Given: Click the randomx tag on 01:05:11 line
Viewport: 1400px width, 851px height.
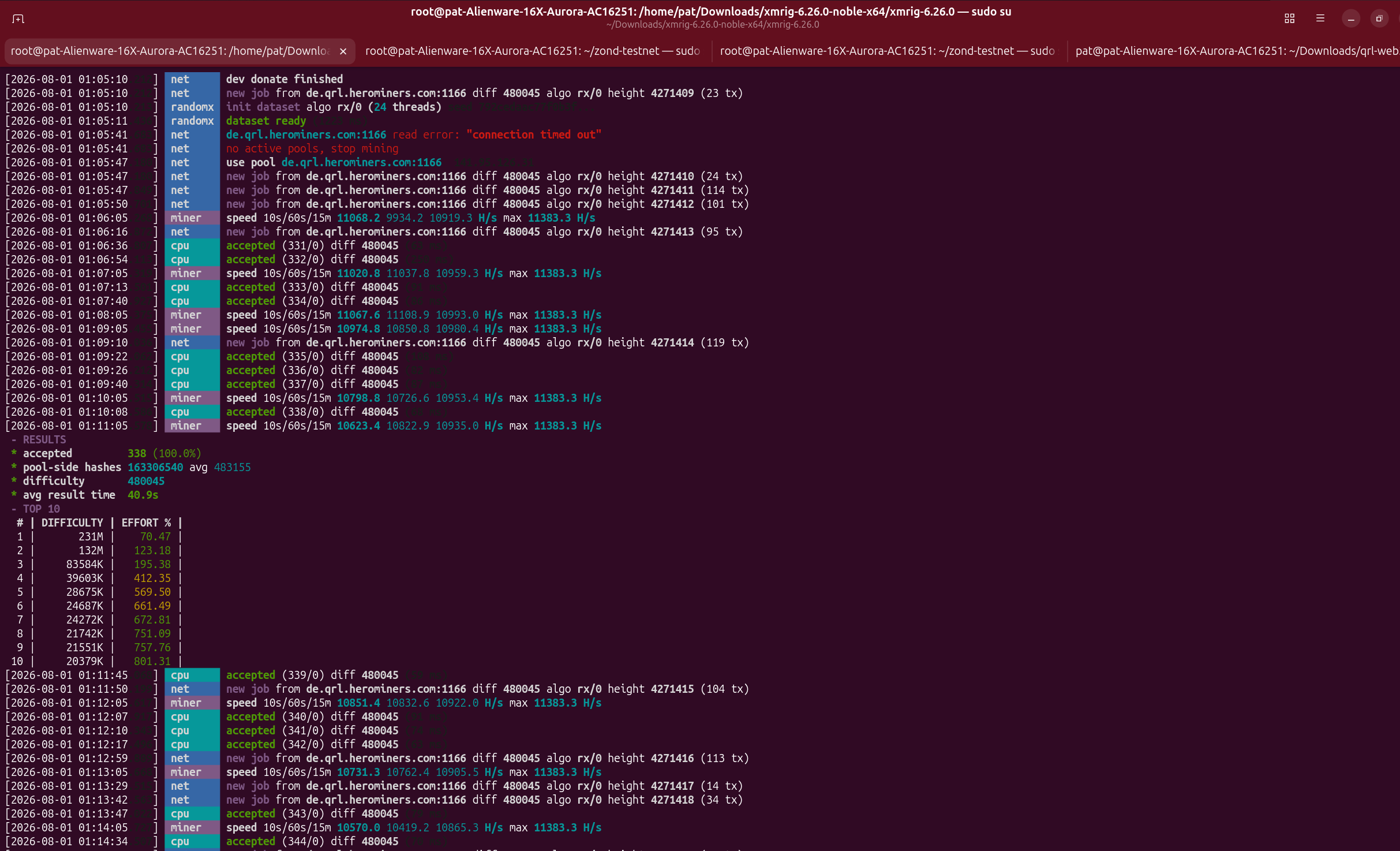Looking at the screenshot, I should pyautogui.click(x=192, y=121).
